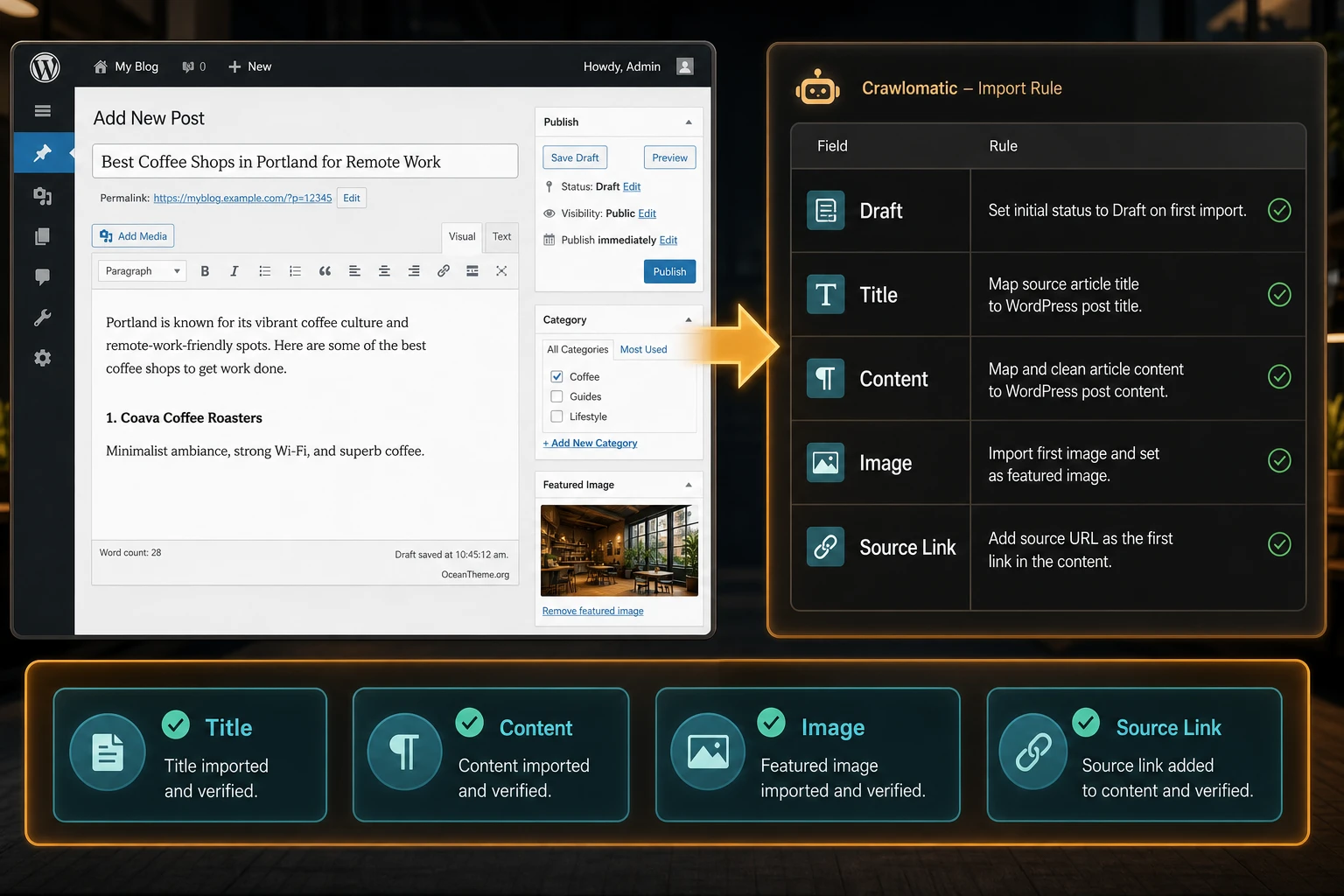1344x896 pixels.
Task: Toggle the sidebar hamburger menu icon
Action: pos(42,111)
